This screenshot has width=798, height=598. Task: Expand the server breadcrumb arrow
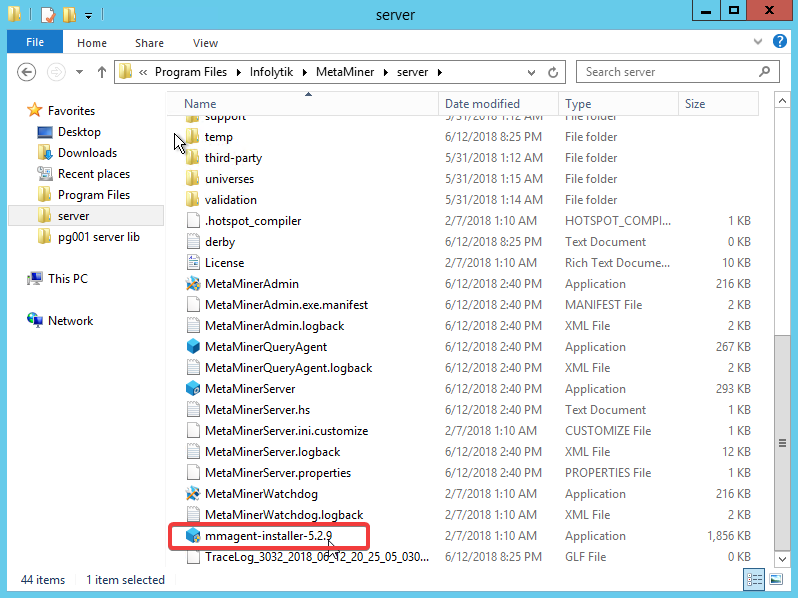440,72
